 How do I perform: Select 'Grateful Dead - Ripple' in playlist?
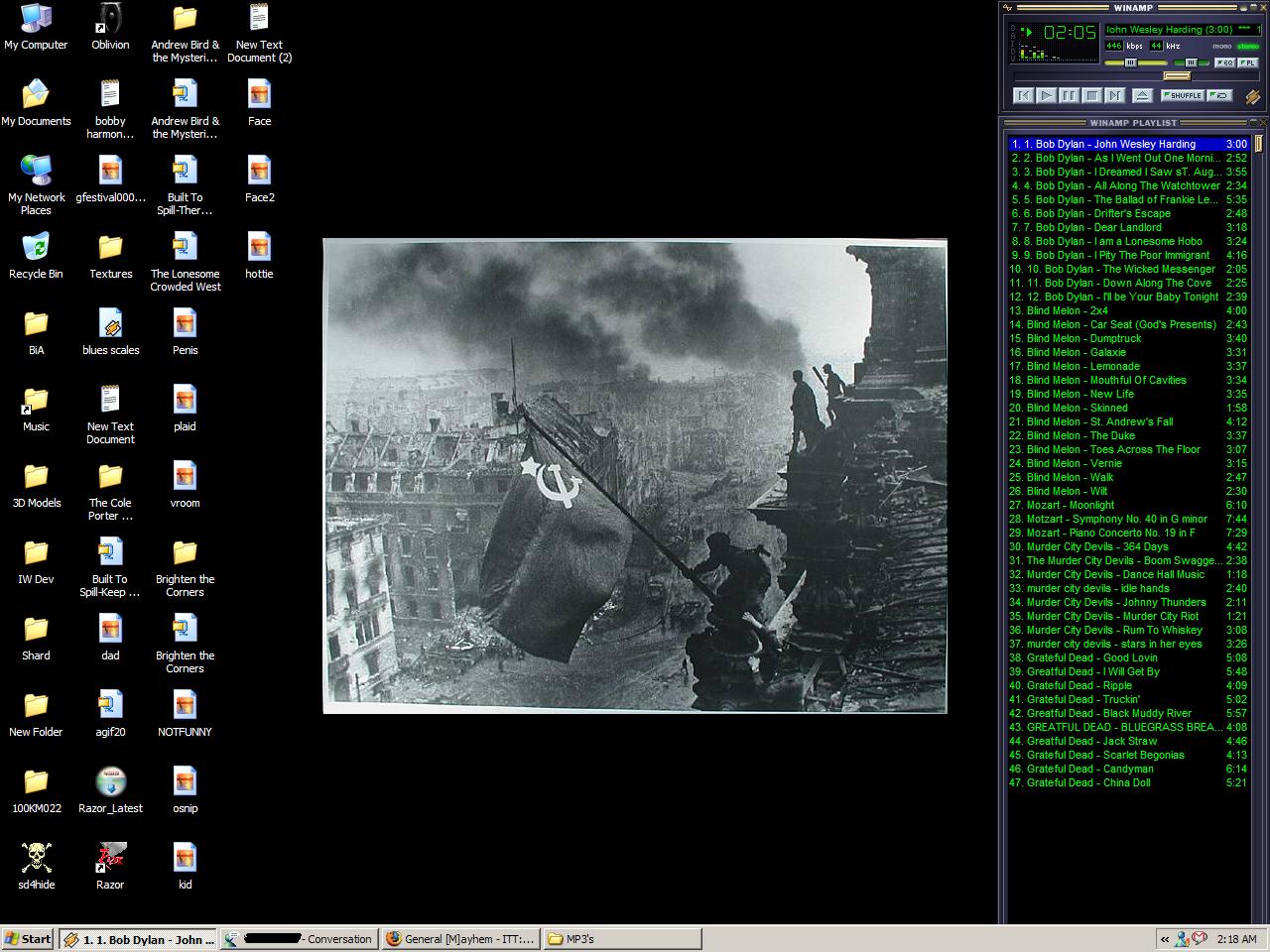(1128, 685)
